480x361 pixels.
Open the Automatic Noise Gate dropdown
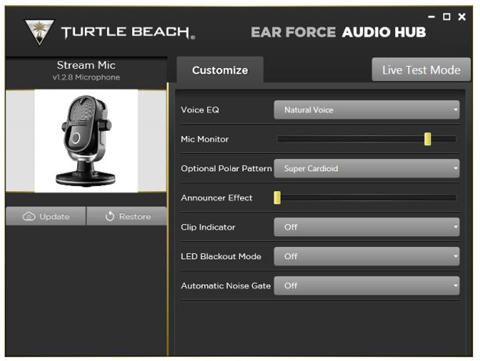click(x=367, y=286)
